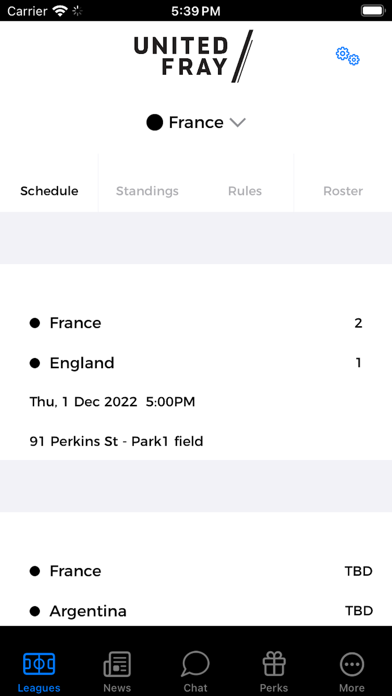Switch to the Rules tab

(x=245, y=191)
